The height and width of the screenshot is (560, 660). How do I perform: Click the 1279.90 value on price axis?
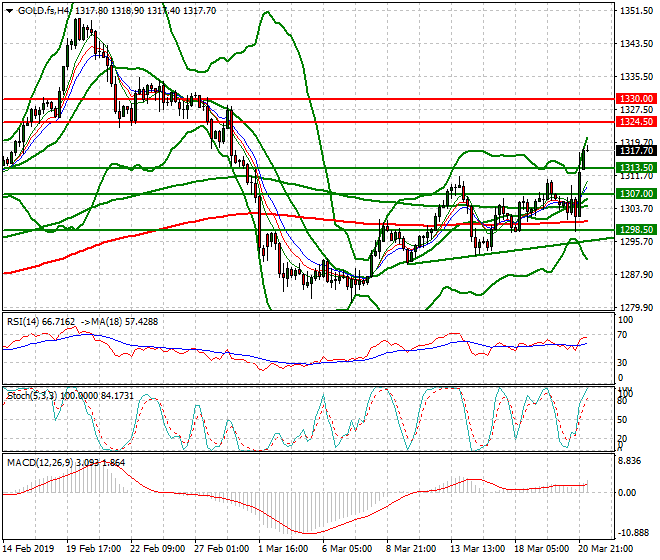630,307
